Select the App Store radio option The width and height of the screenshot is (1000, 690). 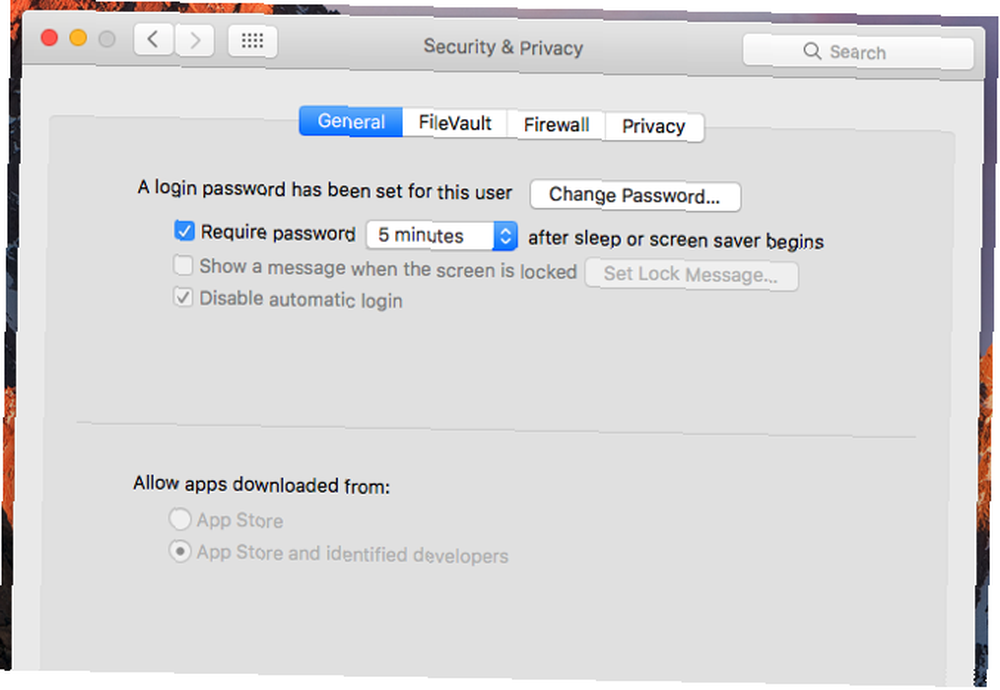(x=180, y=518)
